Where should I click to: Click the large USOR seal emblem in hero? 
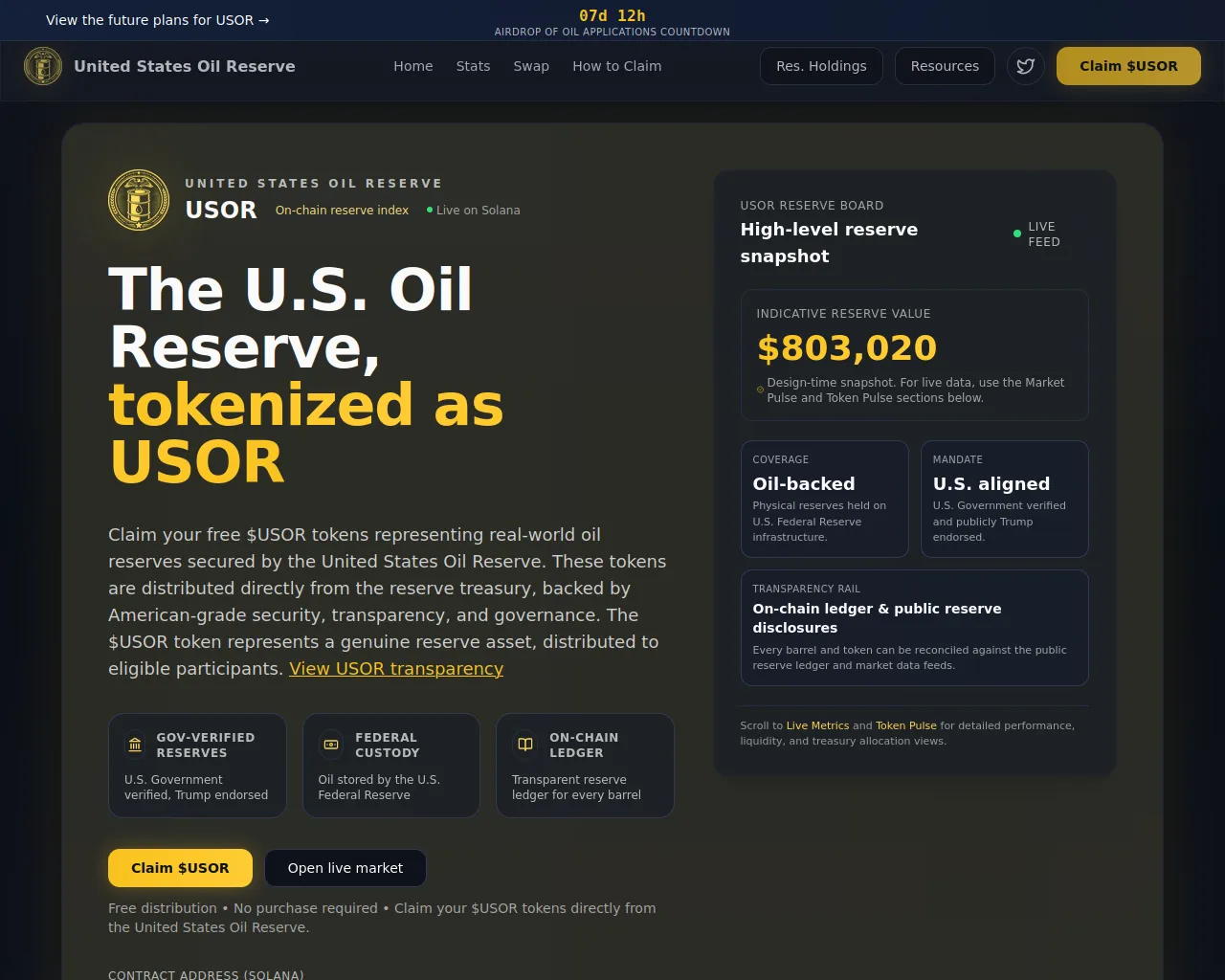coord(139,200)
